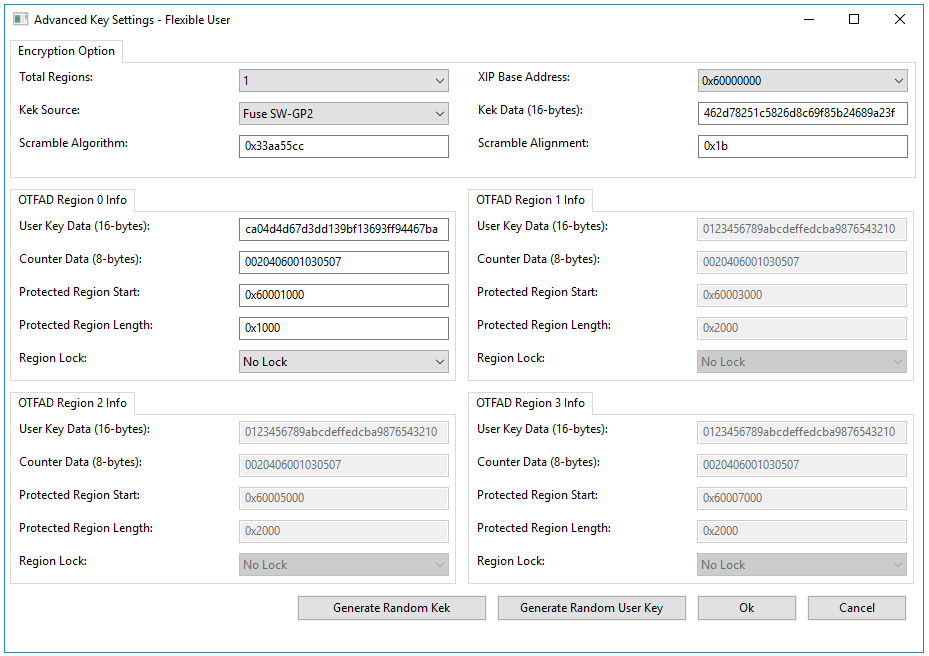Open the Total Regions dropdown
Image resolution: width=929 pixels, height=656 pixels.
tap(343, 80)
